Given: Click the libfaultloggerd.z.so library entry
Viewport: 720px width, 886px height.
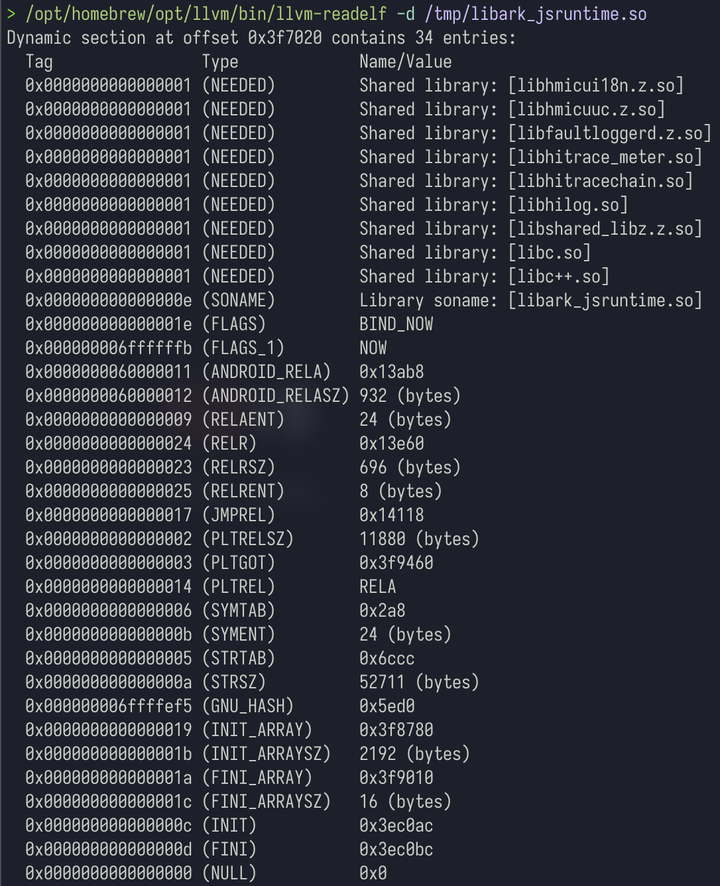Looking at the screenshot, I should click(609, 133).
